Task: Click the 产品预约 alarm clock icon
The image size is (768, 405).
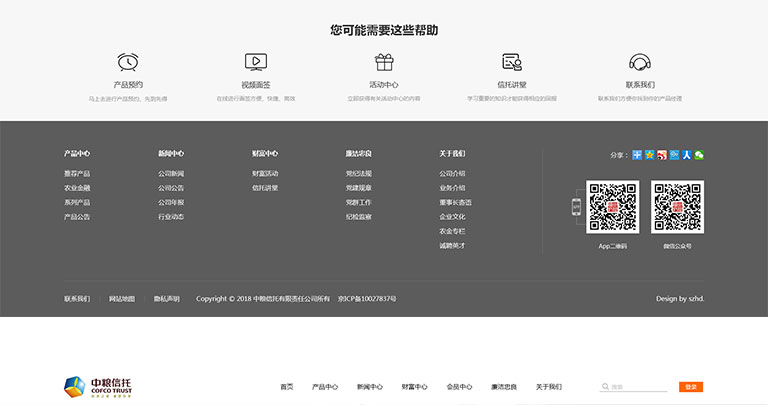Action: pos(127,62)
